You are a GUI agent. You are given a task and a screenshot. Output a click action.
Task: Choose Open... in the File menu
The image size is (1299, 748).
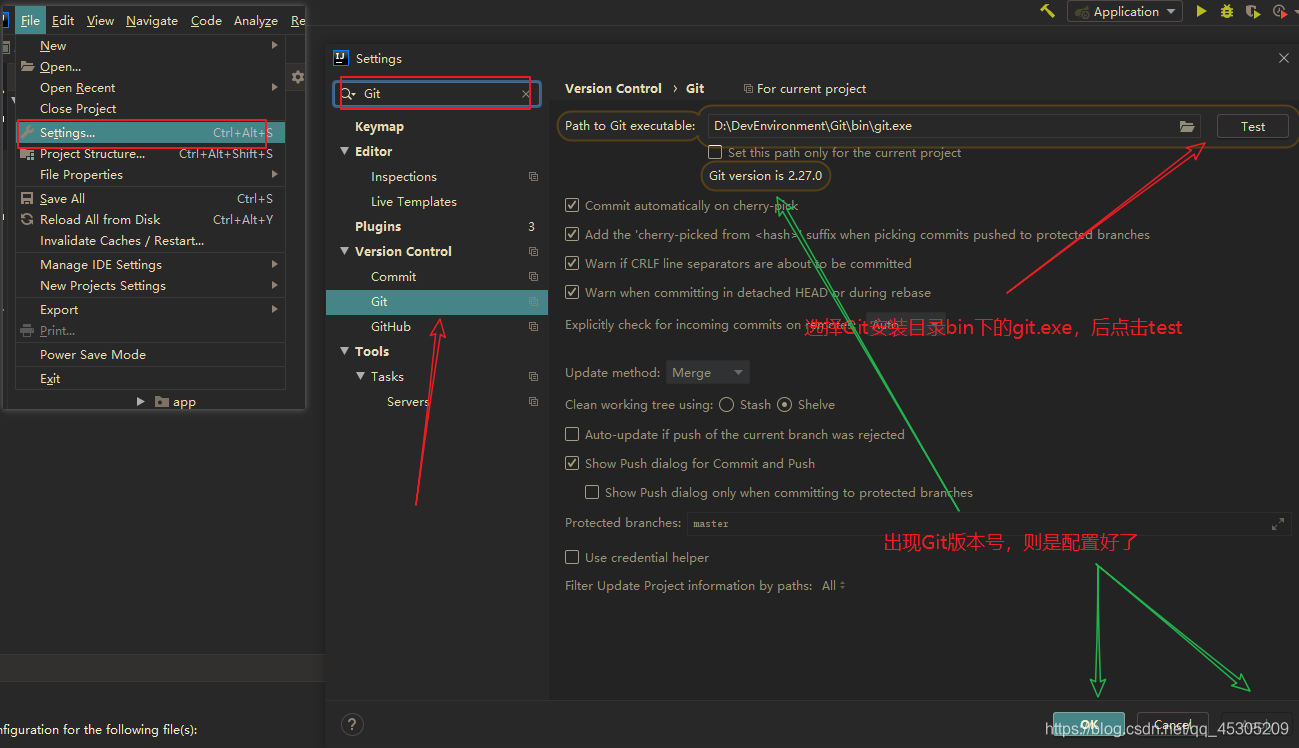[x=150, y=66]
